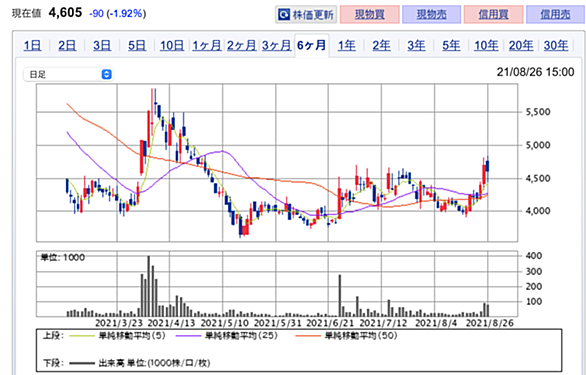Click the tallest volume bar in April
The width and height of the screenshot is (586, 375).
(x=149, y=286)
